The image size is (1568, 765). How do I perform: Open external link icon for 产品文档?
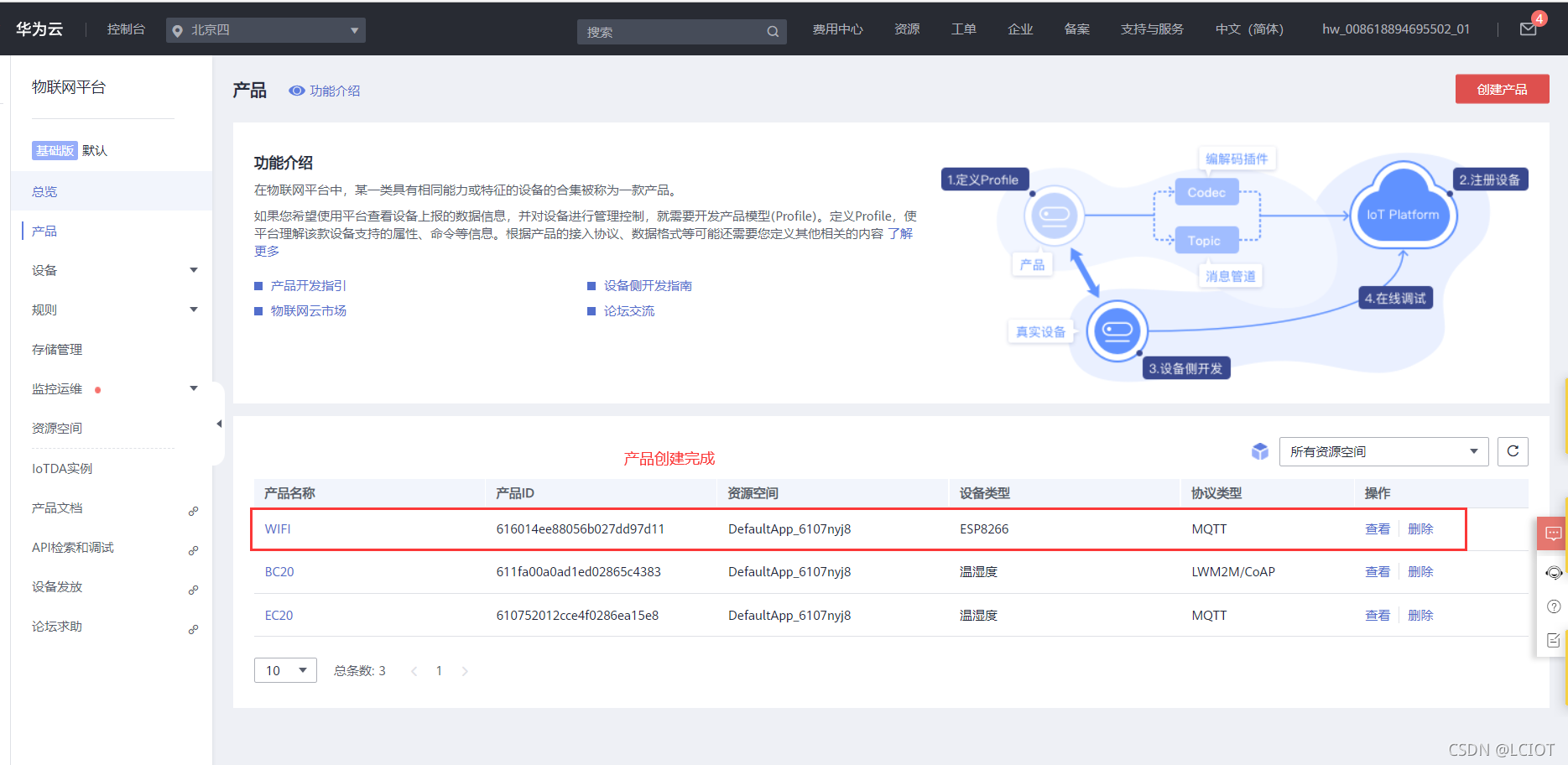193,511
